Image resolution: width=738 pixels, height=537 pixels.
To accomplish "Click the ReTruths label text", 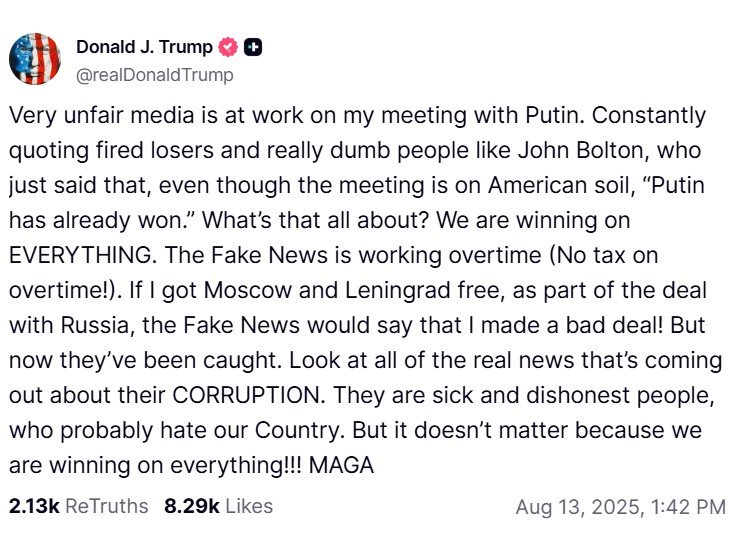I will (106, 507).
